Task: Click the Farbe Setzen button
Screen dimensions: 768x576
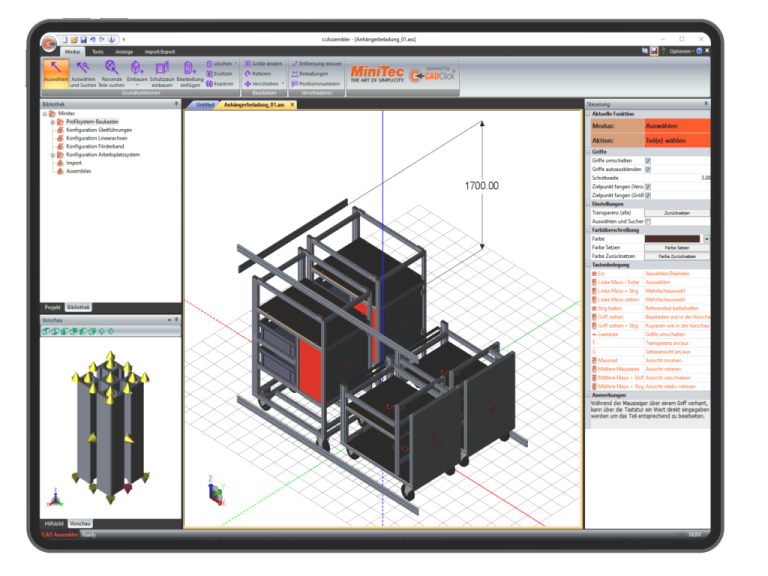Action: tap(677, 248)
